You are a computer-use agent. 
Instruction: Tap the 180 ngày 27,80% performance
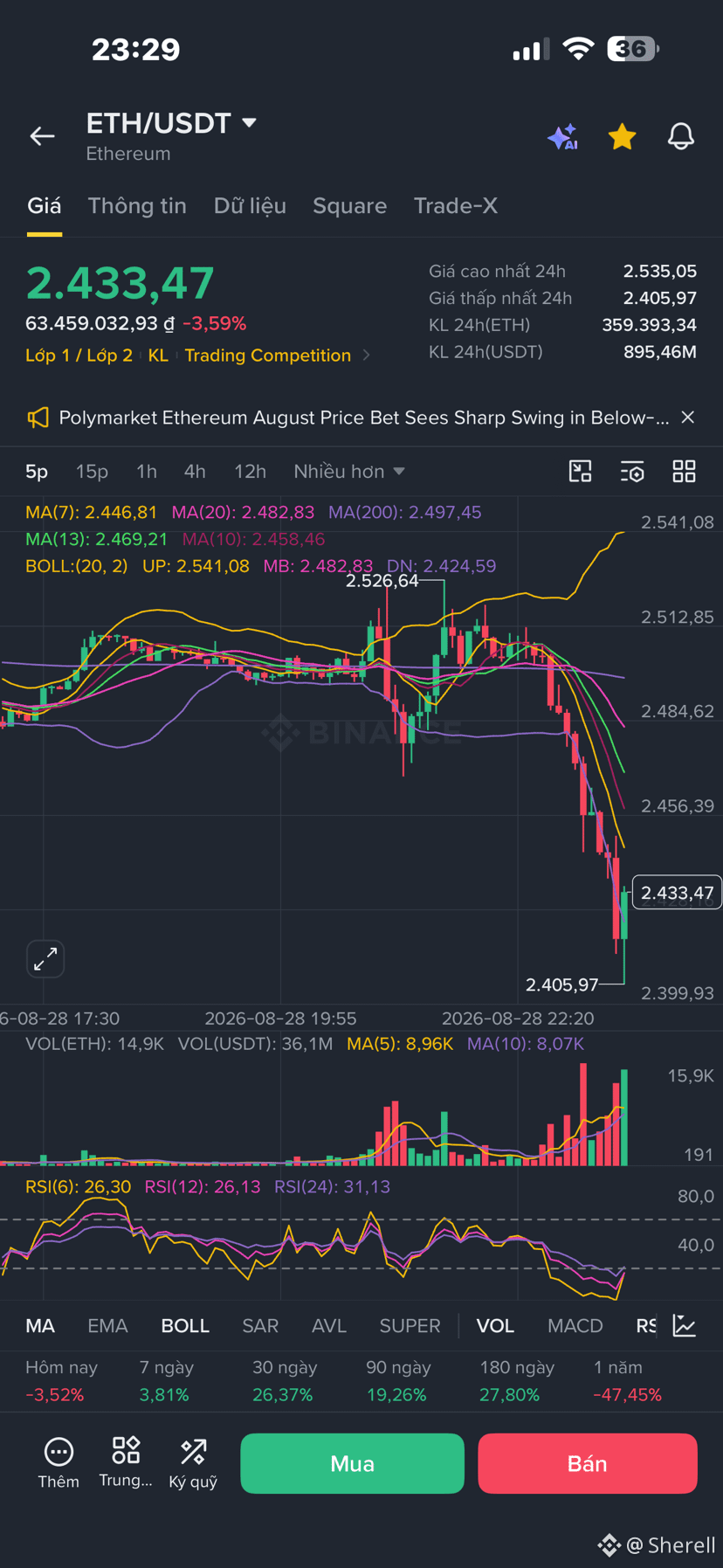tap(517, 1381)
